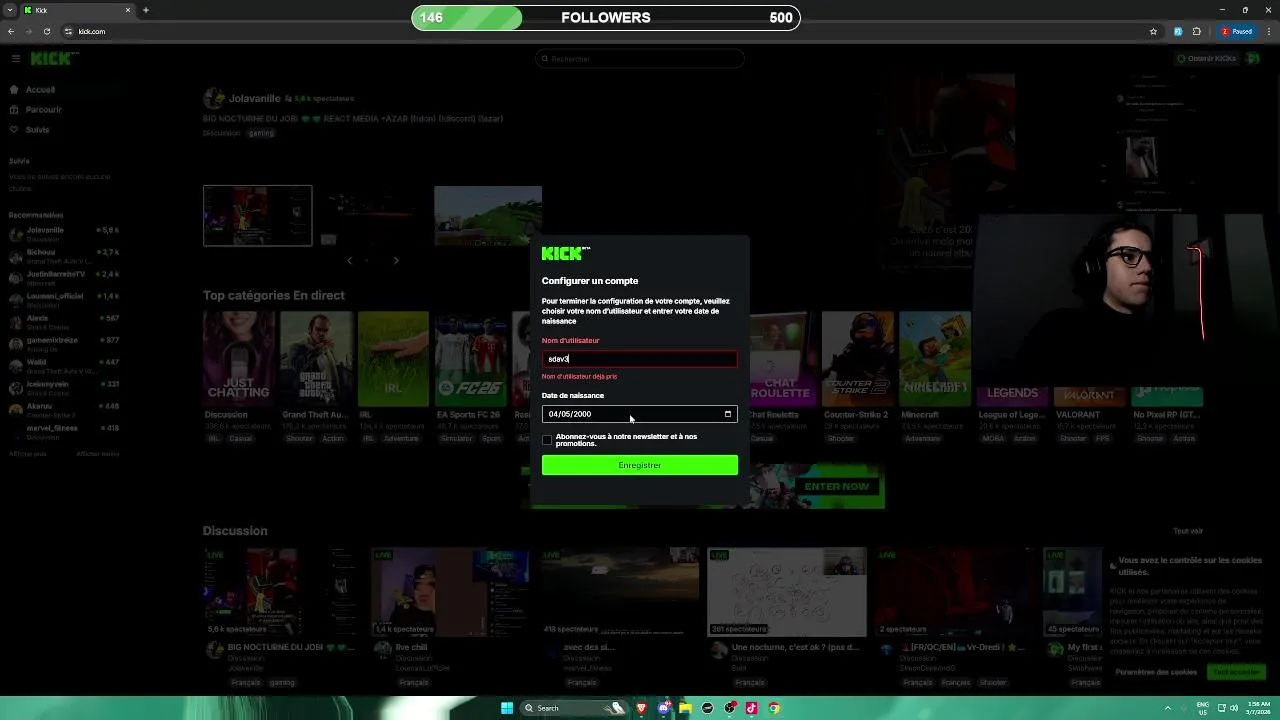1280x720 pixels.
Task: Open Jolavanille channel in recommended list
Action: click(63, 234)
